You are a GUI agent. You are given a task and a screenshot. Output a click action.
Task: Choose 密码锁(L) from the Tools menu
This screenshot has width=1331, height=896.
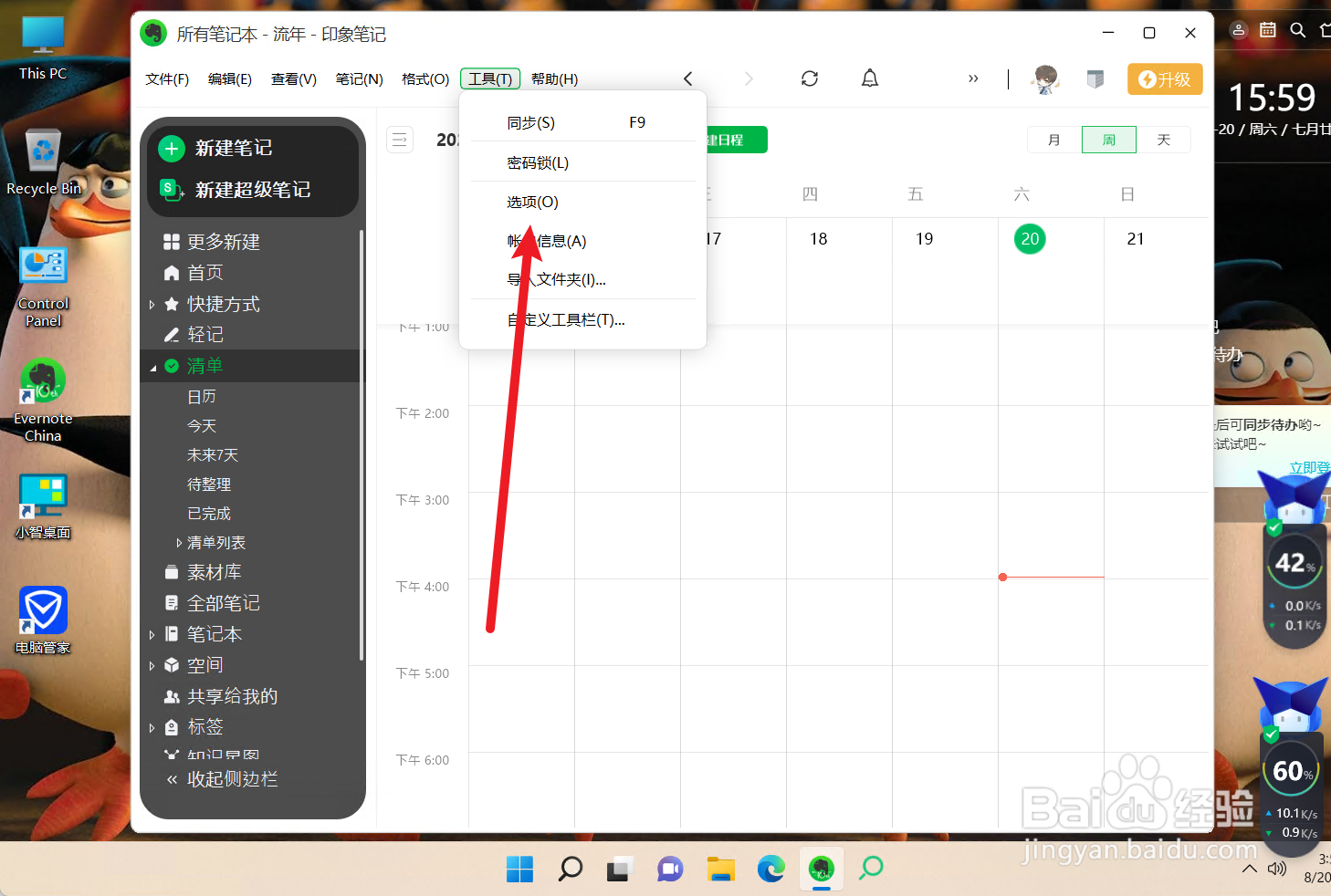coord(582,162)
